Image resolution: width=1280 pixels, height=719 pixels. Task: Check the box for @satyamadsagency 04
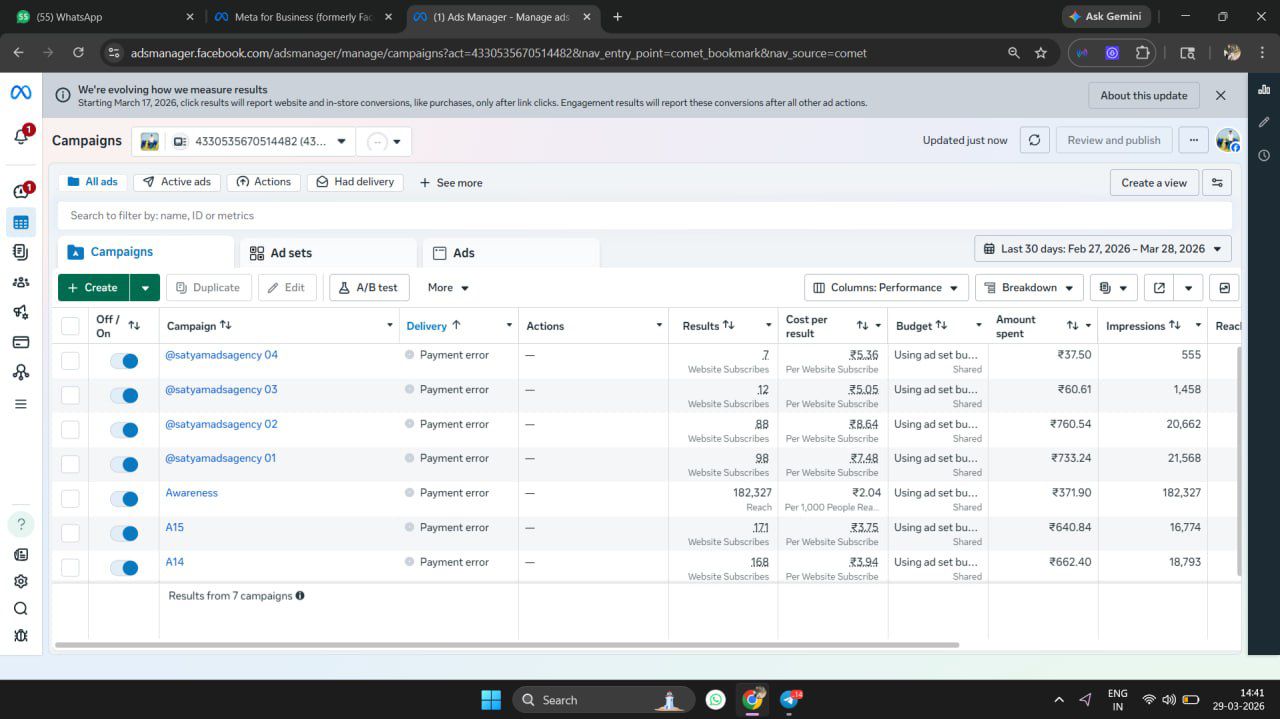[x=70, y=360]
